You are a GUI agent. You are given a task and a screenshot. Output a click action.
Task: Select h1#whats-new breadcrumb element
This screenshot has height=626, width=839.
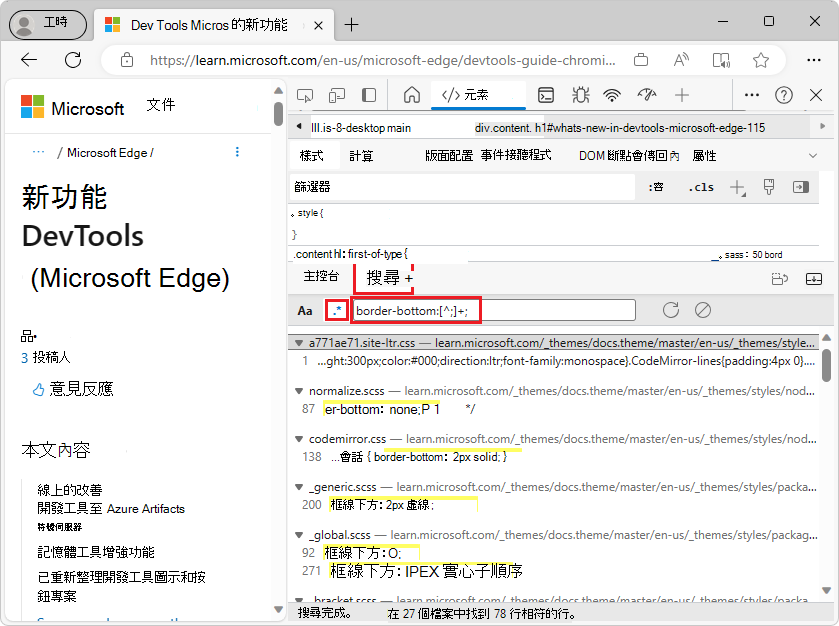(x=650, y=128)
